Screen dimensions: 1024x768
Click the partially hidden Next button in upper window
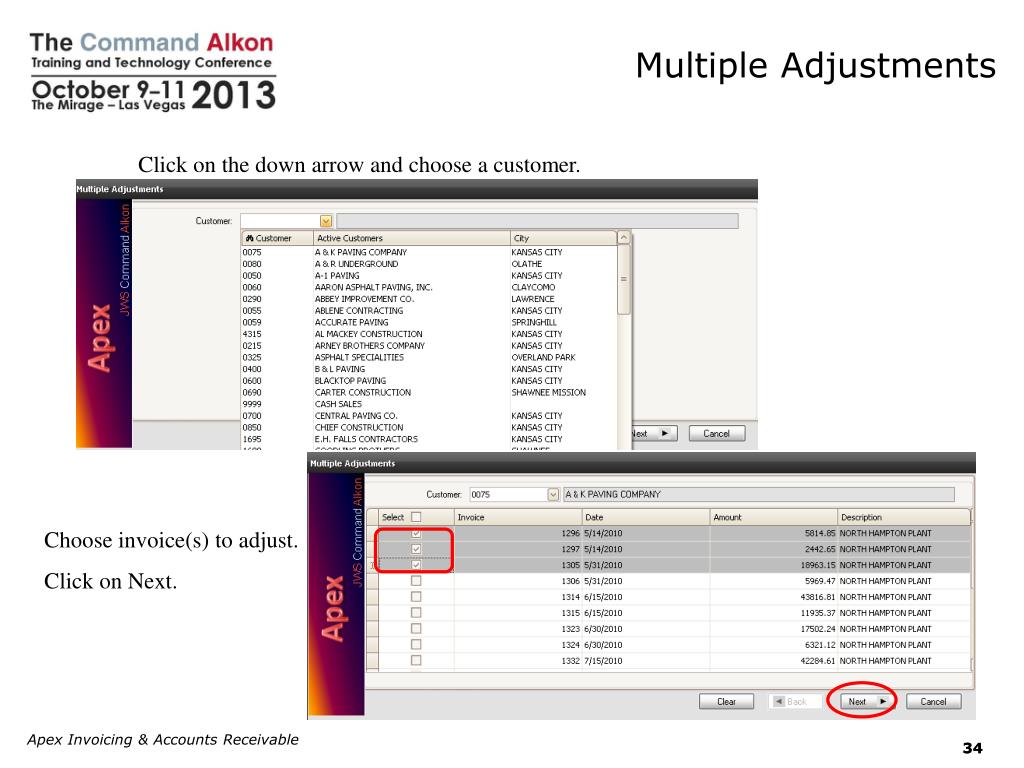point(655,434)
